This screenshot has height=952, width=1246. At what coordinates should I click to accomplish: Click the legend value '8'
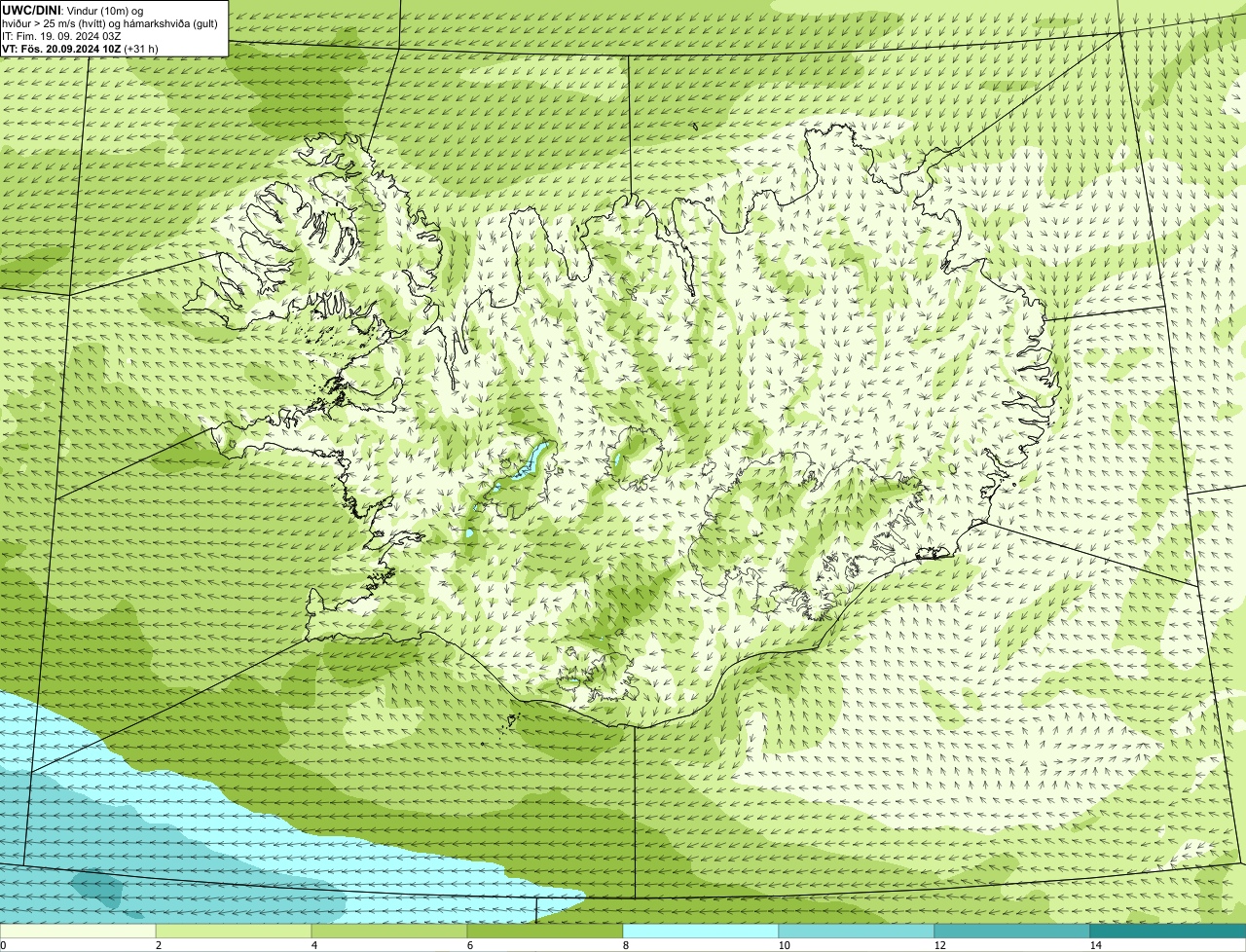(625, 945)
